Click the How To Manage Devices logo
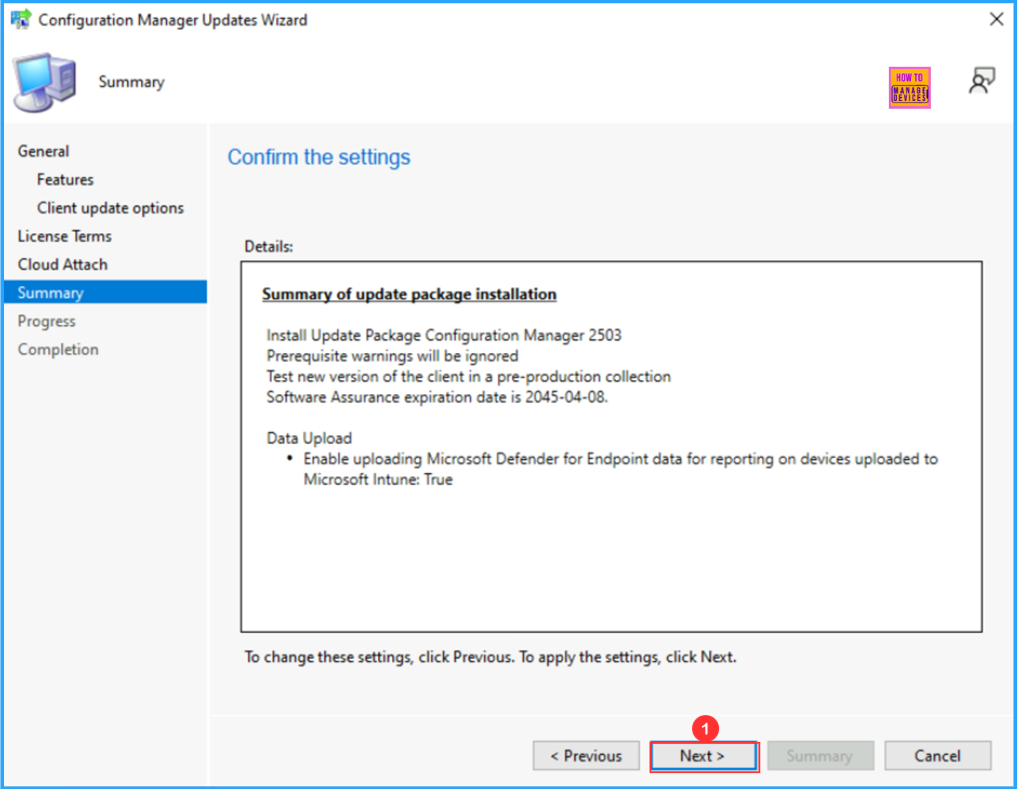 coord(909,88)
